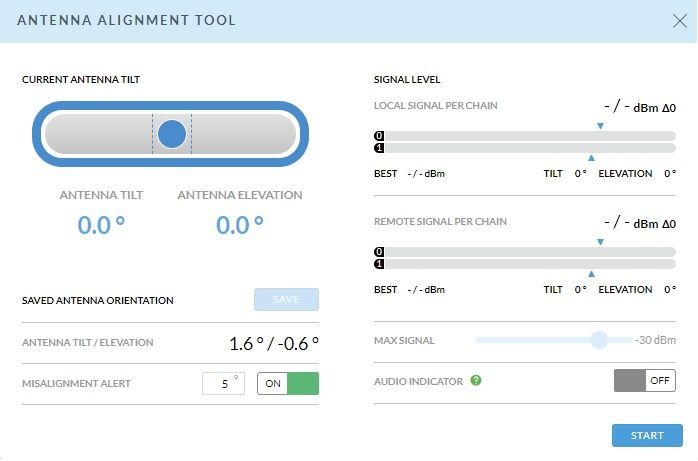Click the Antenna Elevation 0.0° reading
This screenshot has height=461, width=698.
(240, 224)
